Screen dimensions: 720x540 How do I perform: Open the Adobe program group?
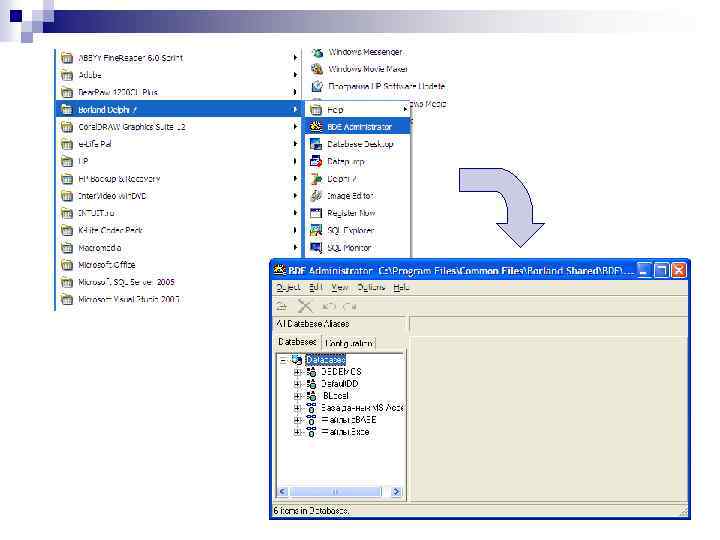click(x=178, y=75)
